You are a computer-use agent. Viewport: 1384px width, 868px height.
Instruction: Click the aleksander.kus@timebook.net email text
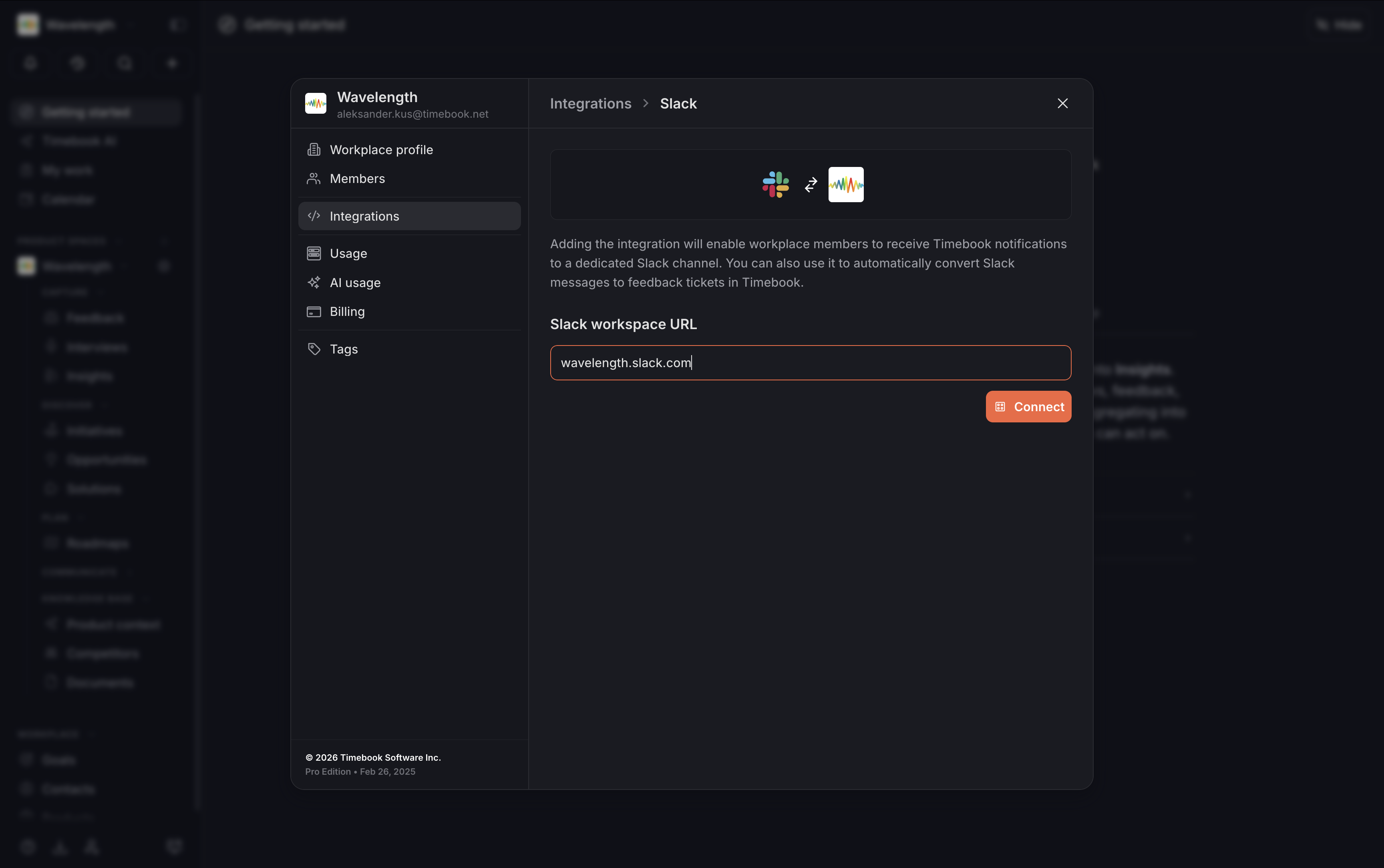413,114
